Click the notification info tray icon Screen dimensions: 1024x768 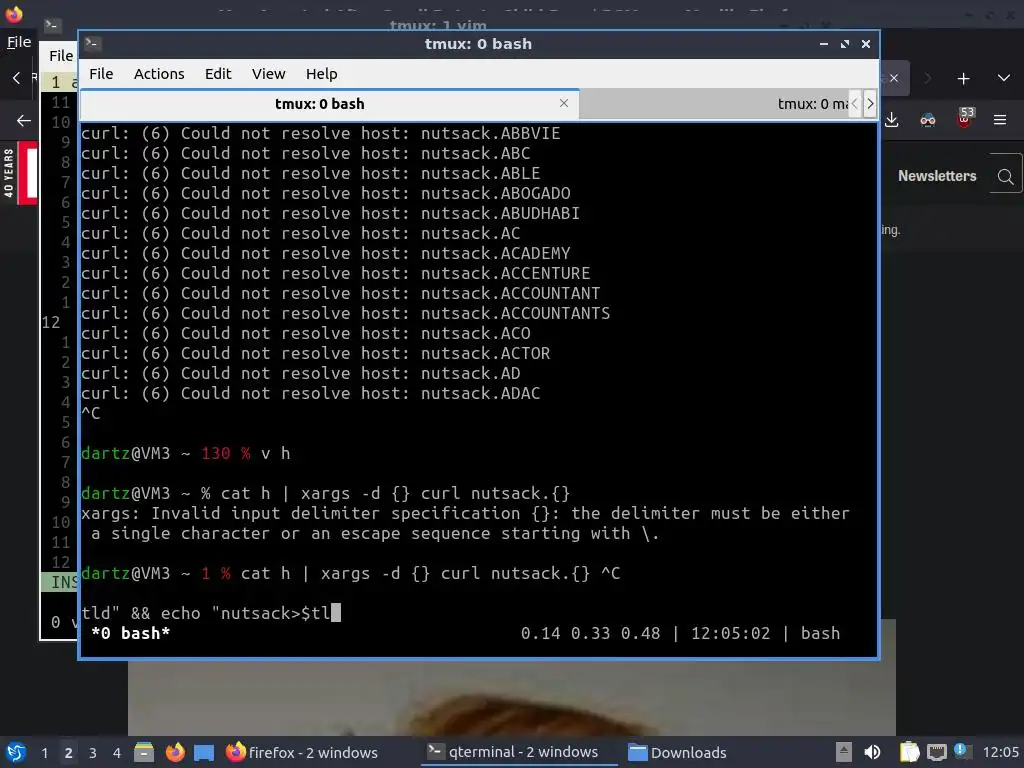961,750
